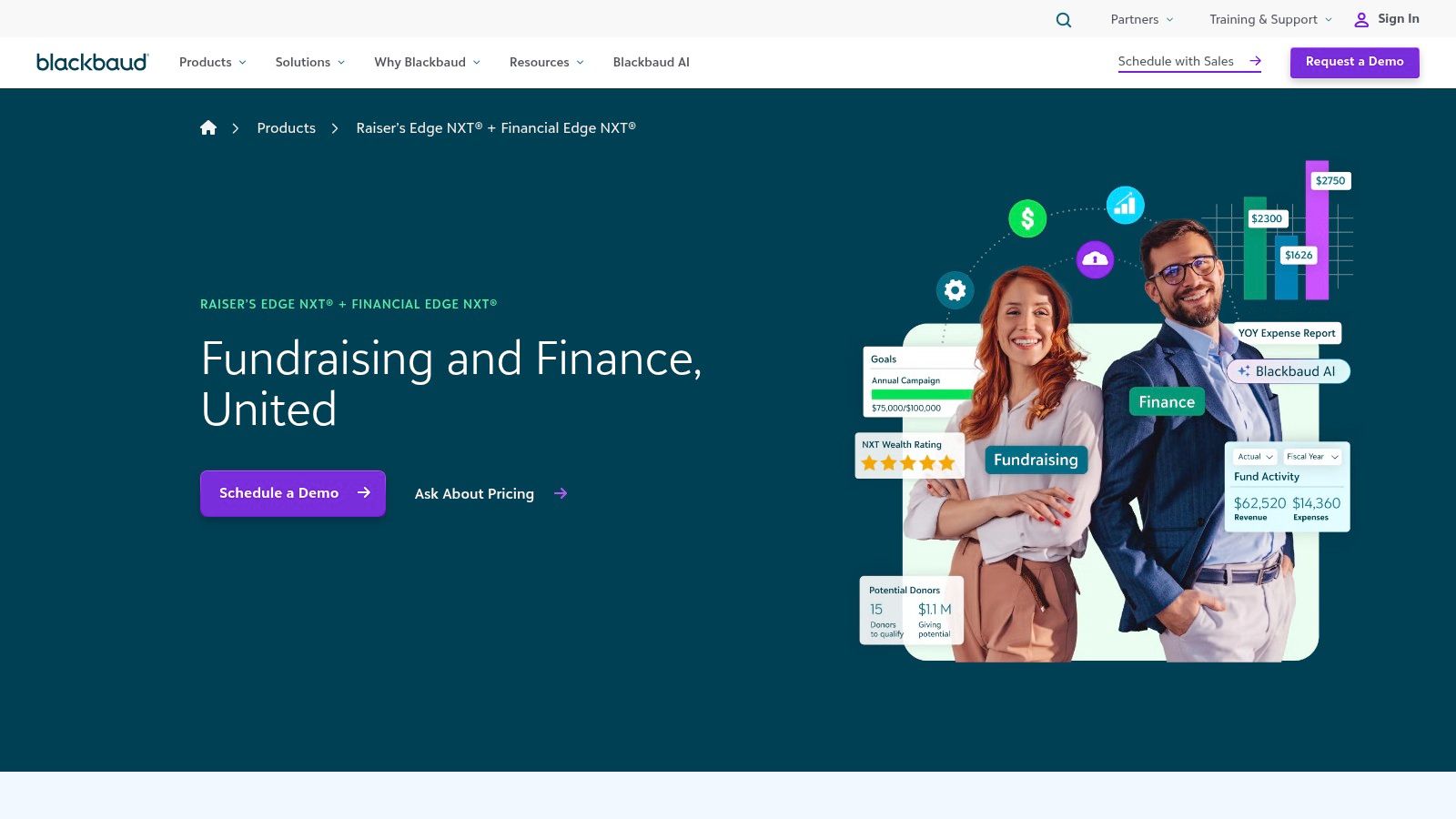Open the Fiscal Year dropdown

coord(1312,457)
